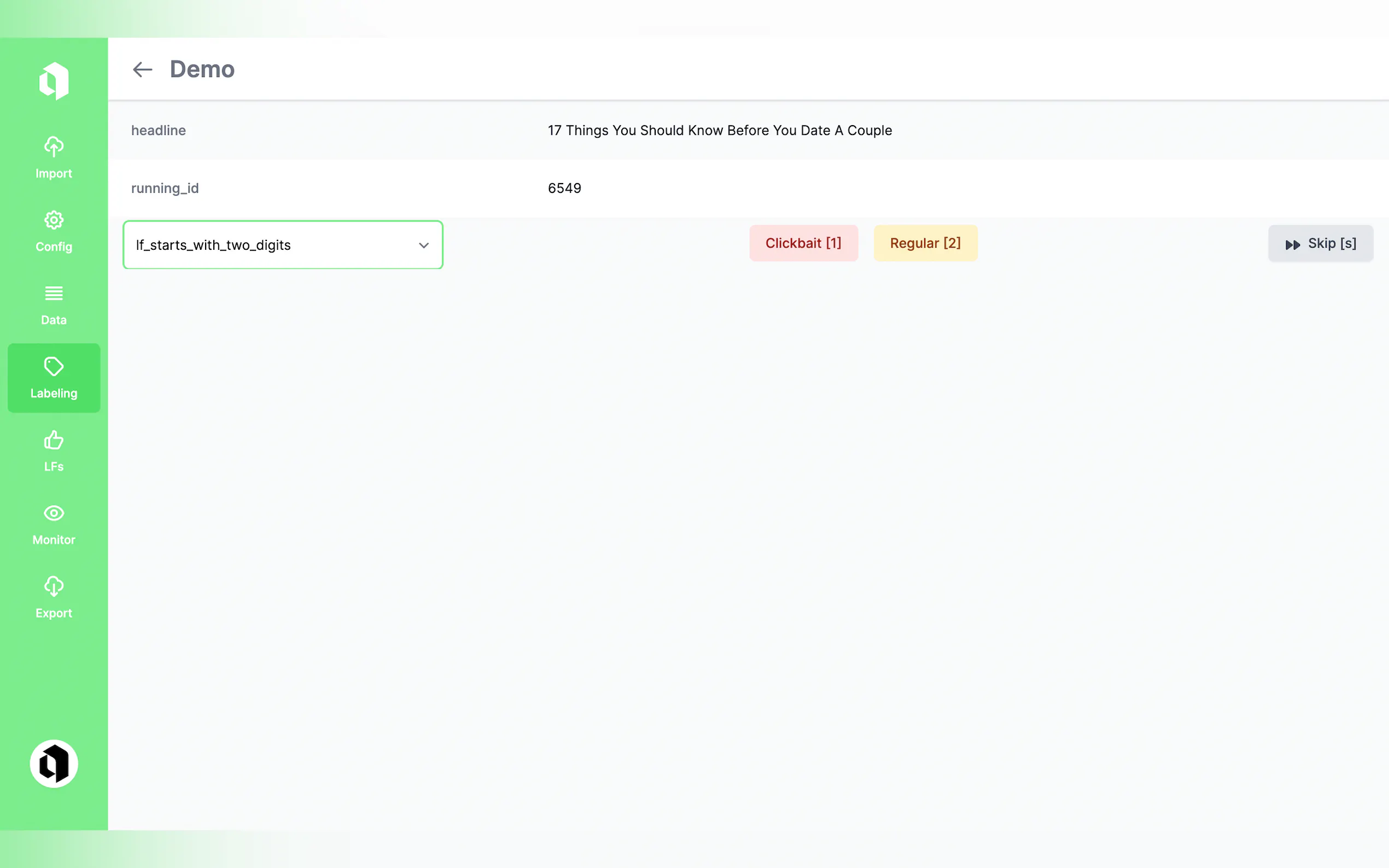
Task: Label headline as Regular [2]
Action: pyautogui.click(x=925, y=243)
